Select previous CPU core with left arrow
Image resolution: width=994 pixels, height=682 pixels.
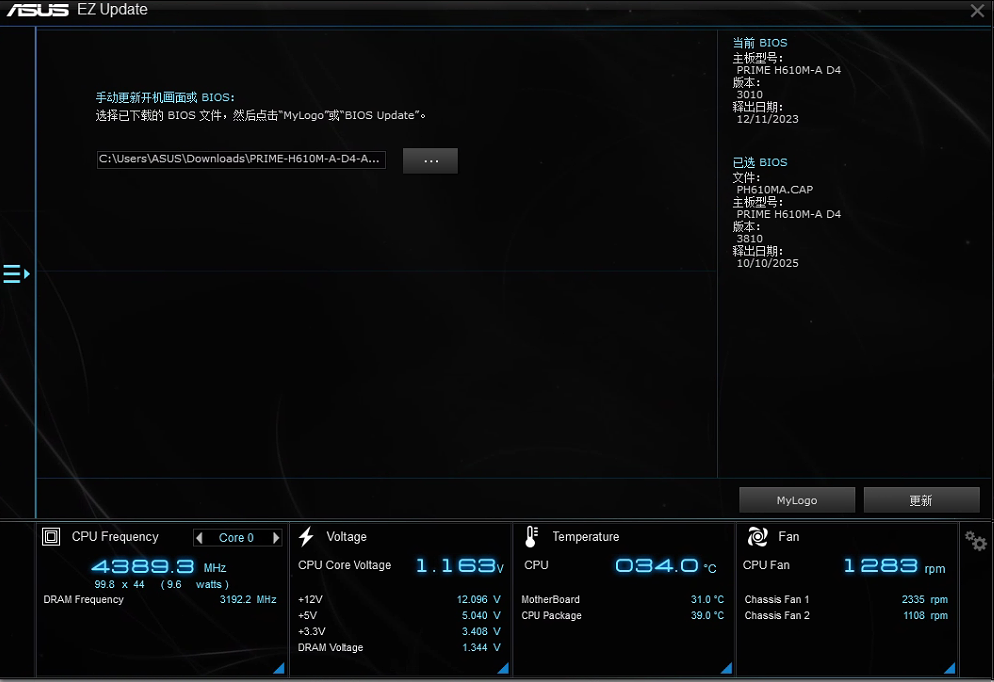(200, 538)
